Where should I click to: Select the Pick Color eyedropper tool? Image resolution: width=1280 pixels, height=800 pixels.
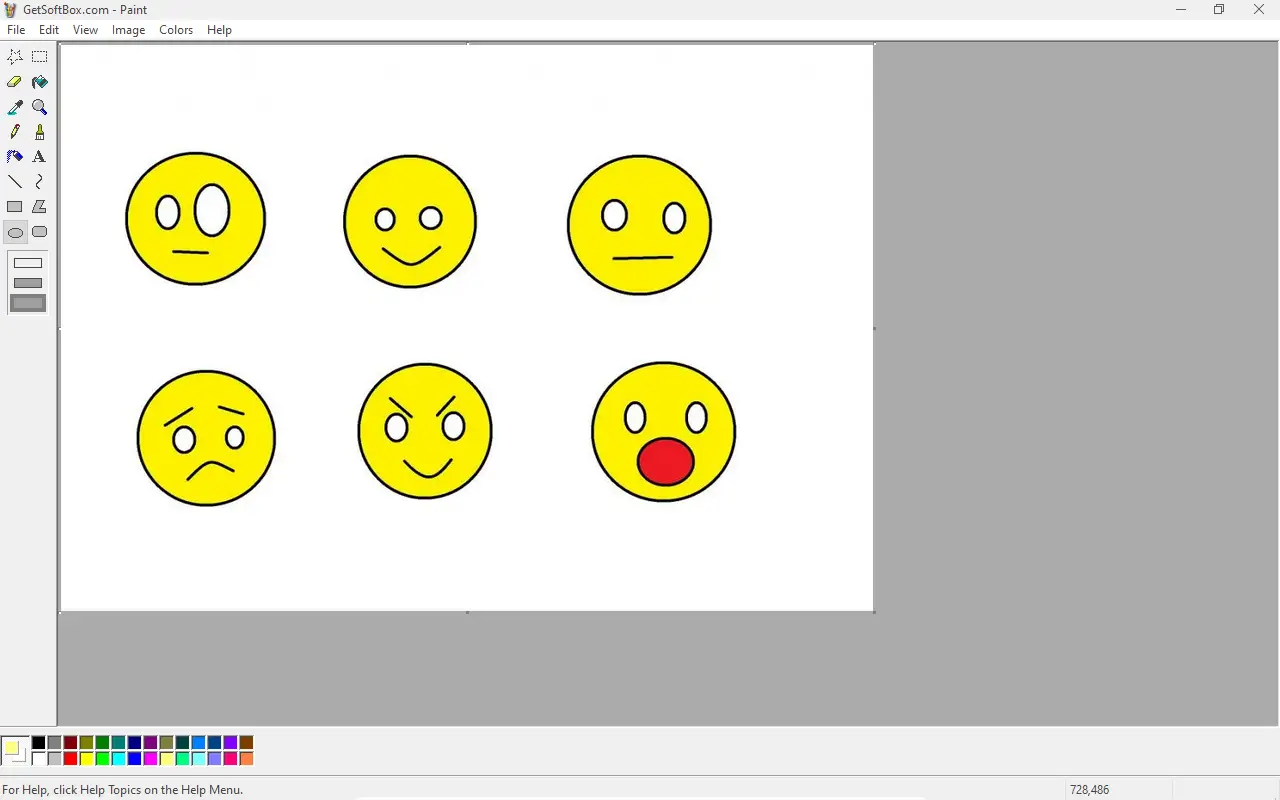(x=15, y=107)
